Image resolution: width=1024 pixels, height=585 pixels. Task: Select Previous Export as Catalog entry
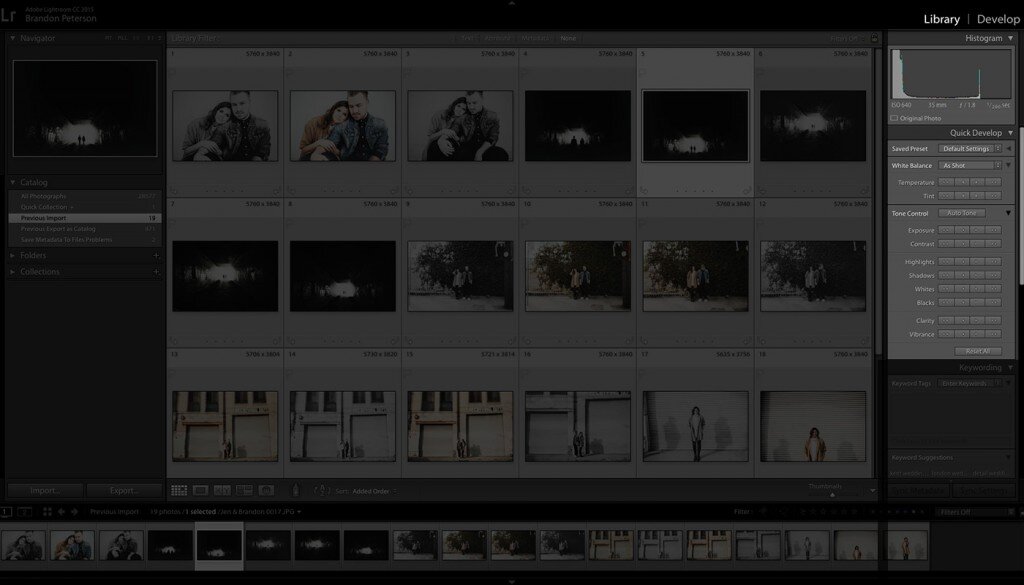tap(85, 229)
